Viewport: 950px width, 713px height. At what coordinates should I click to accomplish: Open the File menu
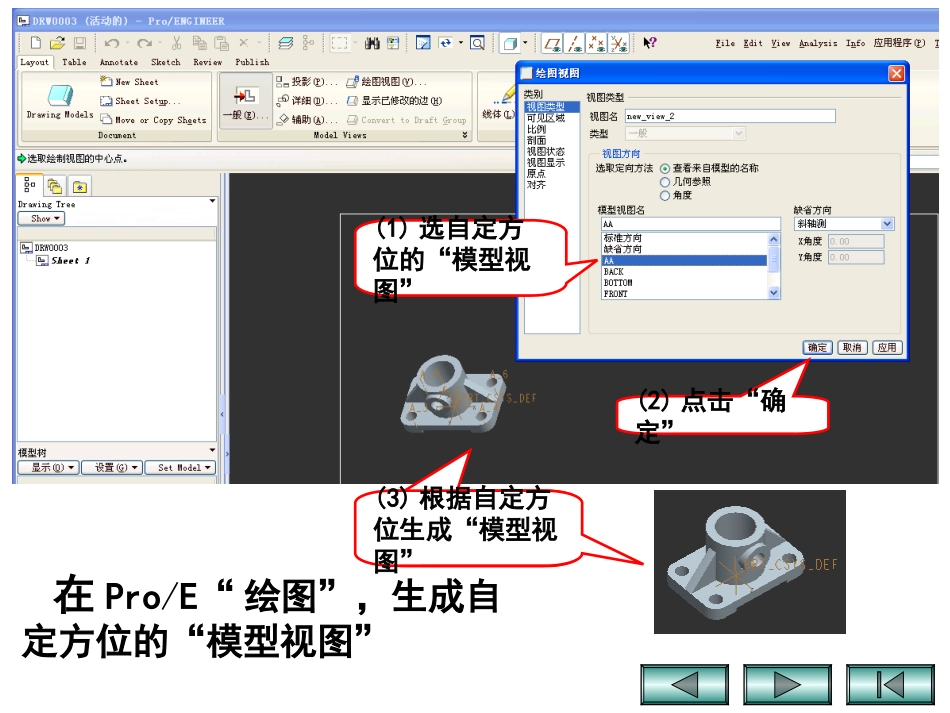pyautogui.click(x=725, y=43)
